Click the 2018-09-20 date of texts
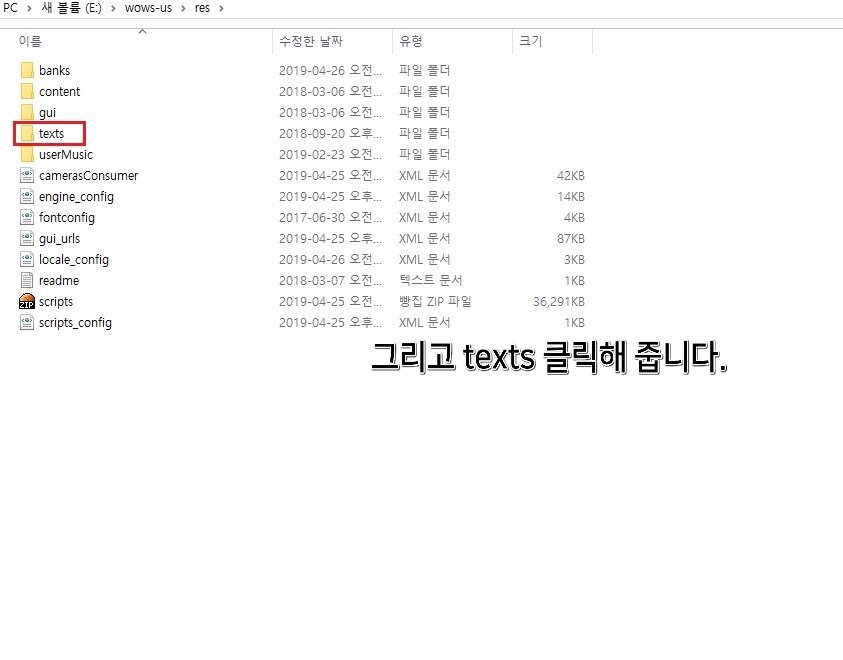843x660 pixels. click(x=330, y=133)
